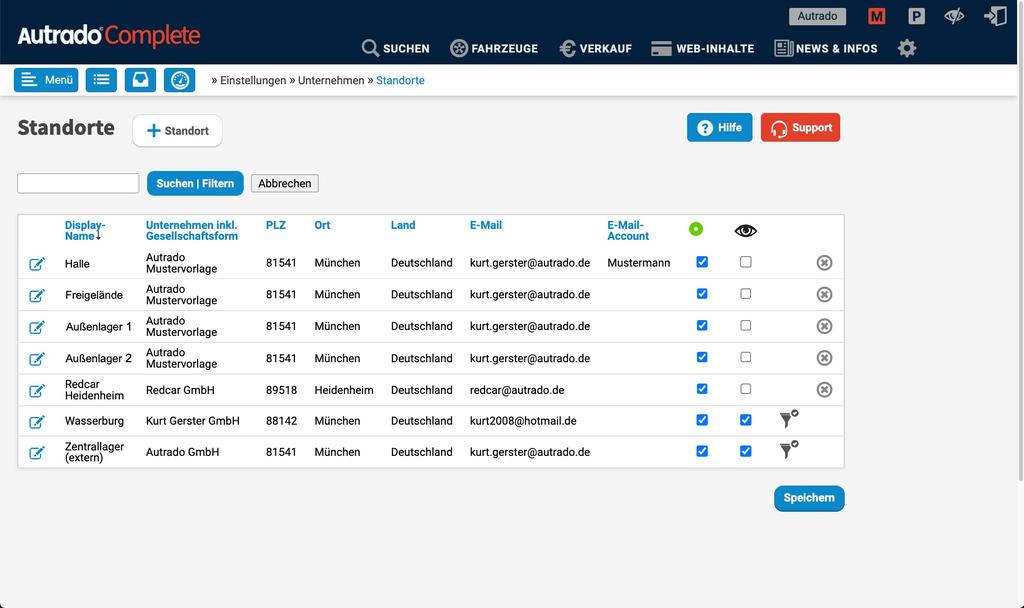This screenshot has width=1024, height=608.
Task: Open edit icon for Außenlager 1
Action: 37,327
